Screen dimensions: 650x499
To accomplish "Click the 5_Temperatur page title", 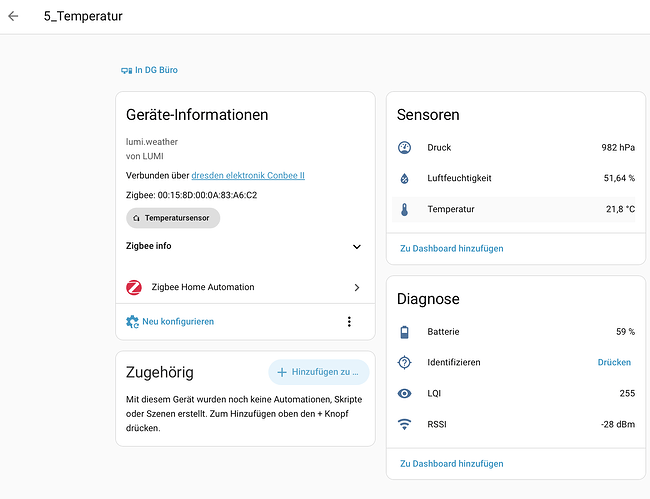I will tap(83, 16).
